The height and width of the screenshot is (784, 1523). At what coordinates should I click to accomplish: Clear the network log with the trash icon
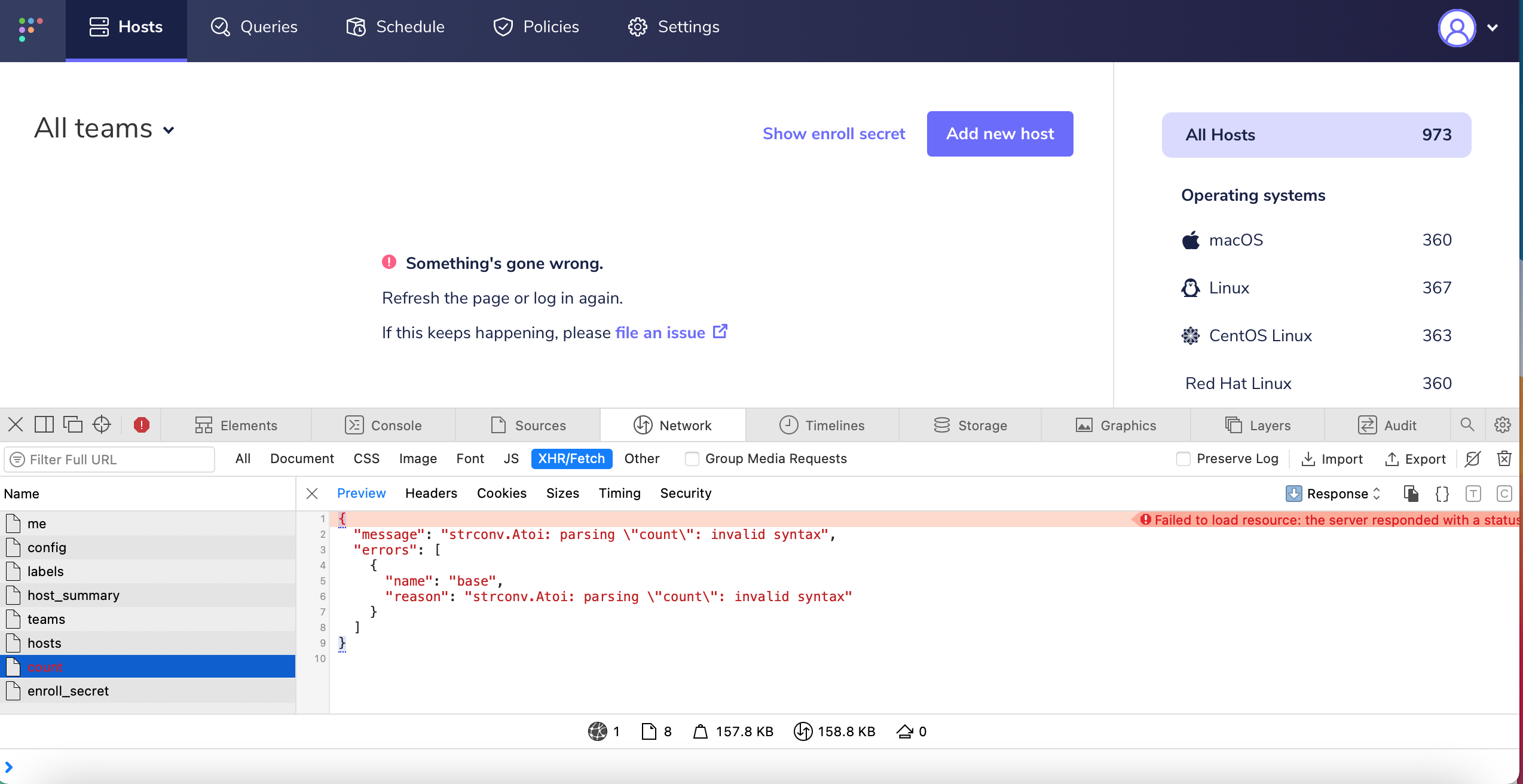[x=1505, y=459]
